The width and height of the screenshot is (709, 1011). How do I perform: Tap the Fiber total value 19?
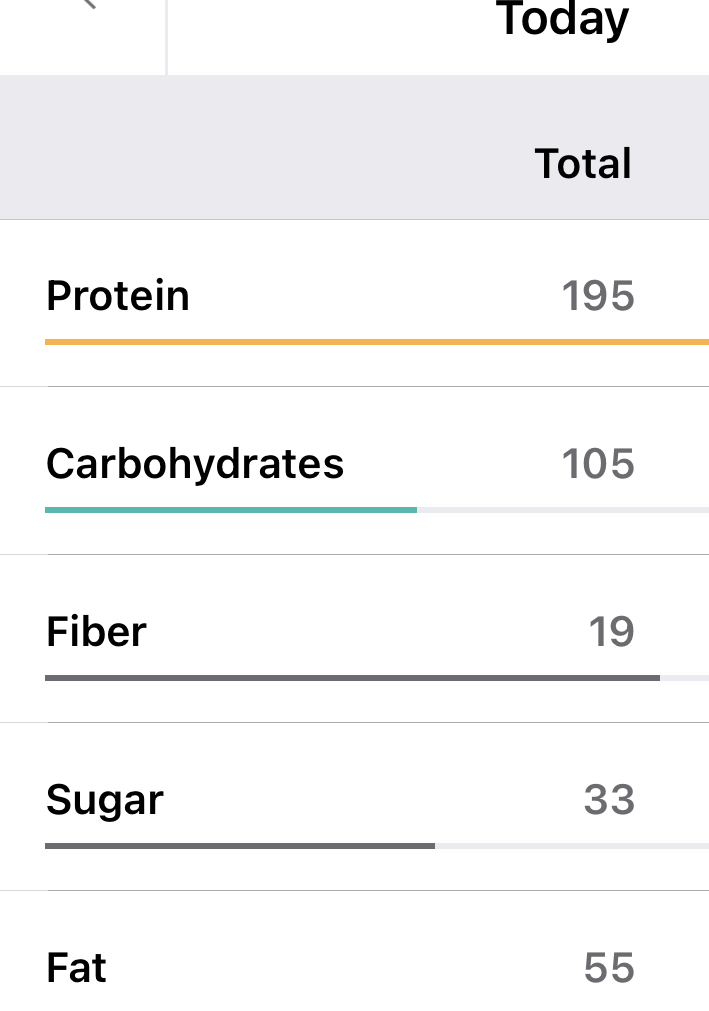click(611, 632)
